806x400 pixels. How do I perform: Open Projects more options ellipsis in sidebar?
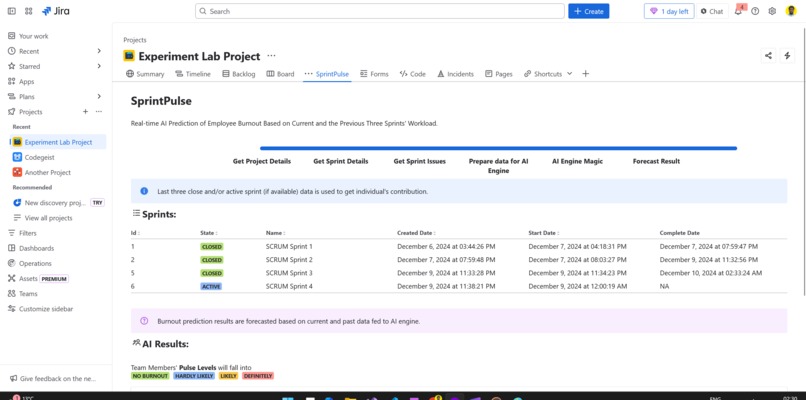click(x=99, y=112)
